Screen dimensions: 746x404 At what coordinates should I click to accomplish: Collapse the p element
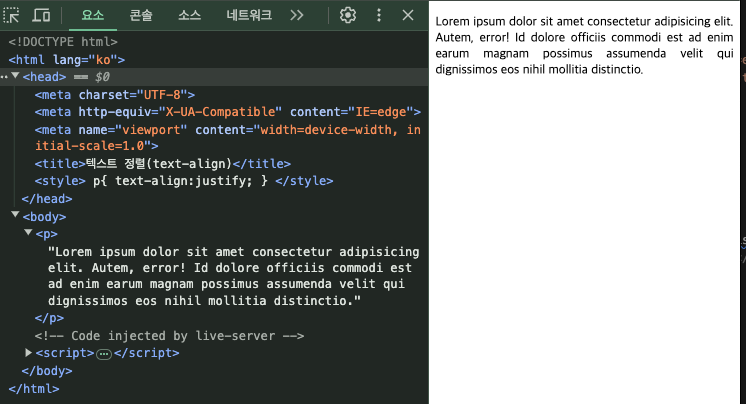click(28, 232)
